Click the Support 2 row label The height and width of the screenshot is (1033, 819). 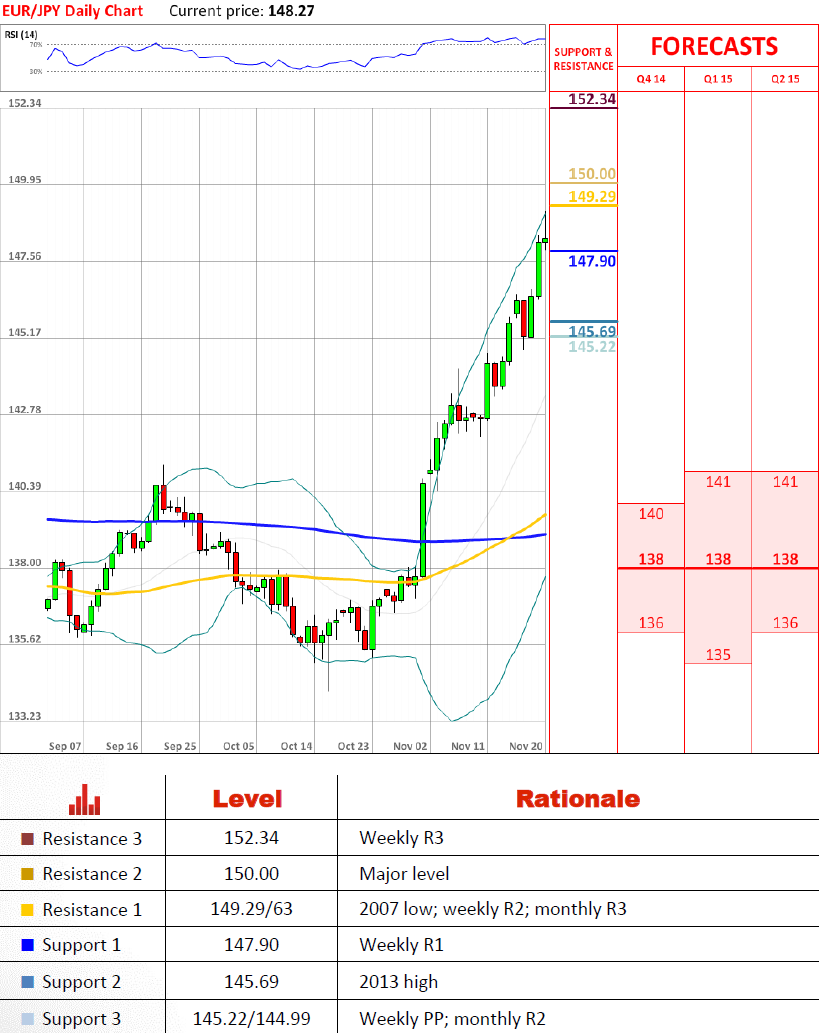click(x=82, y=982)
